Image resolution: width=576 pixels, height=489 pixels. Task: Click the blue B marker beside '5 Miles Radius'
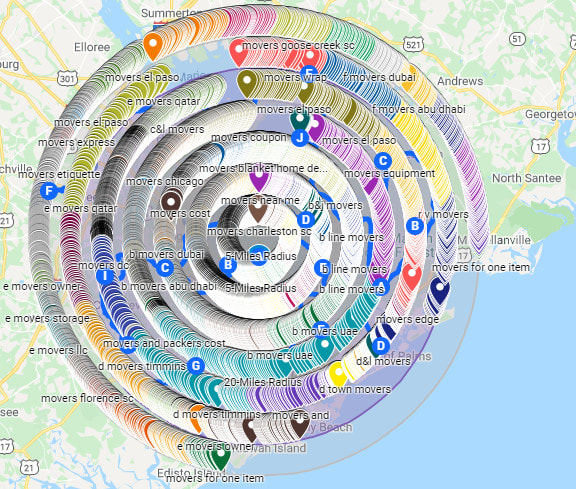coord(228,265)
